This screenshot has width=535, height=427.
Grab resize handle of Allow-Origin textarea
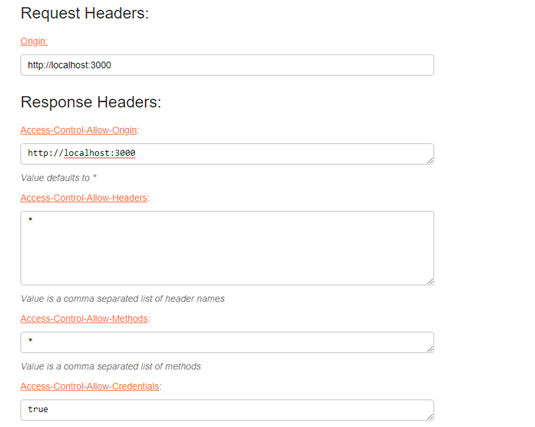click(x=430, y=161)
